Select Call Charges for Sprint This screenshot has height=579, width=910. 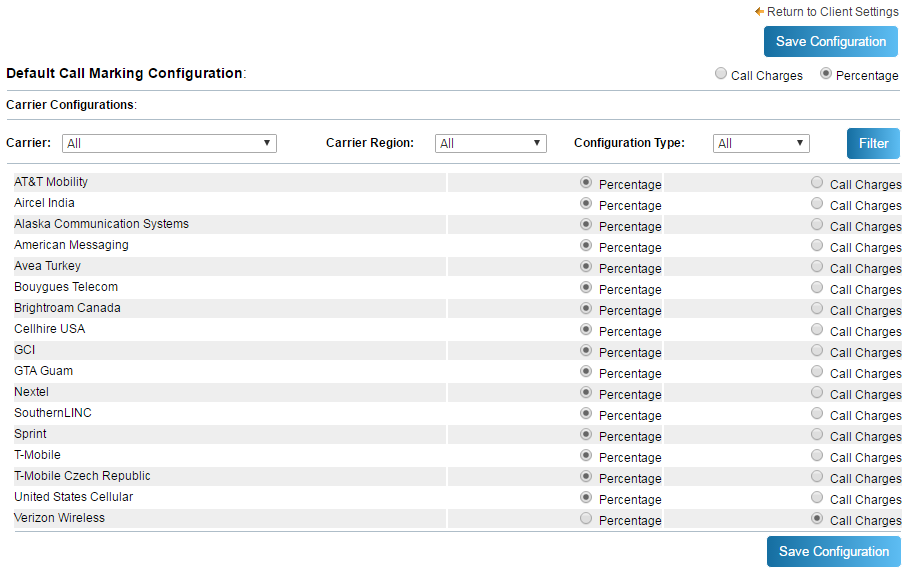point(817,434)
